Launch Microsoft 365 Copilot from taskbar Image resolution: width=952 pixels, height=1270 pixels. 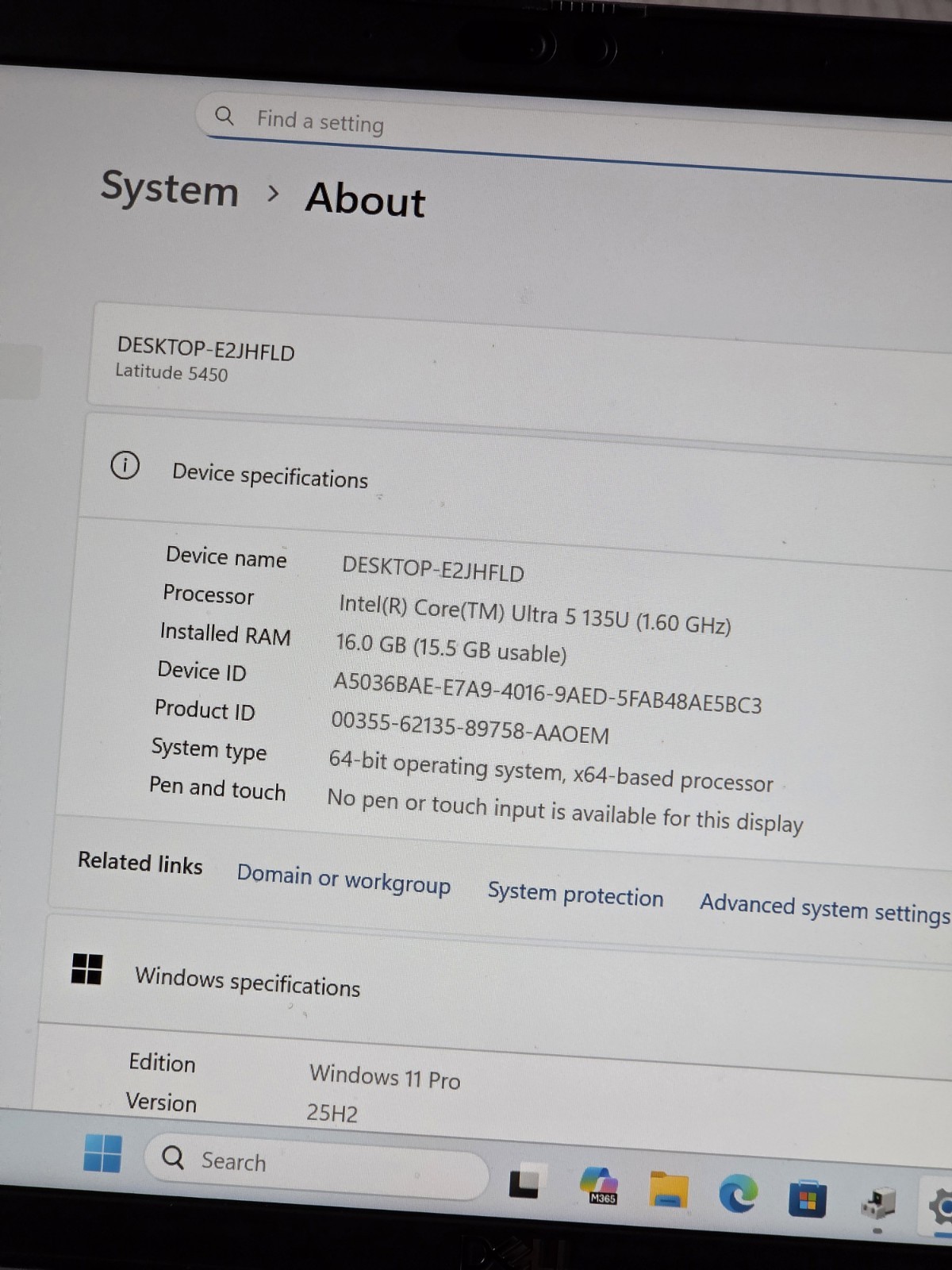click(600, 1185)
